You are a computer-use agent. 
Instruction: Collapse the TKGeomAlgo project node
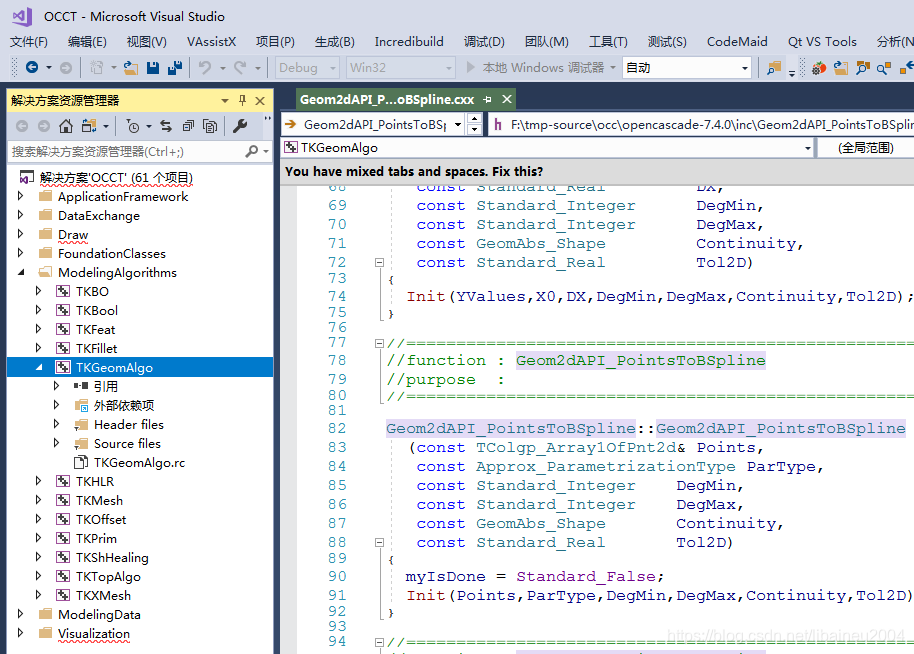[x=40, y=367]
